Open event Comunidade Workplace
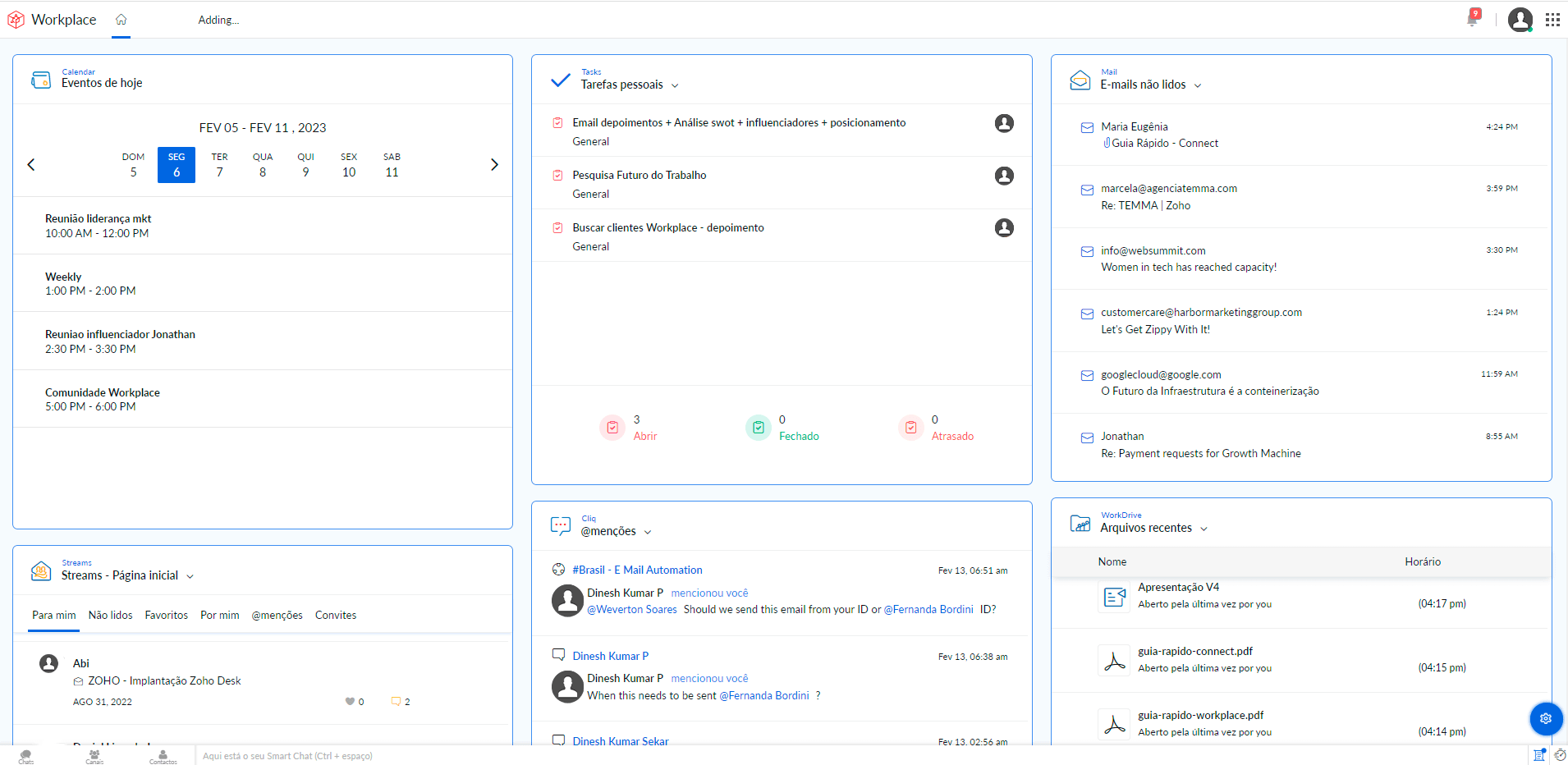 263,399
